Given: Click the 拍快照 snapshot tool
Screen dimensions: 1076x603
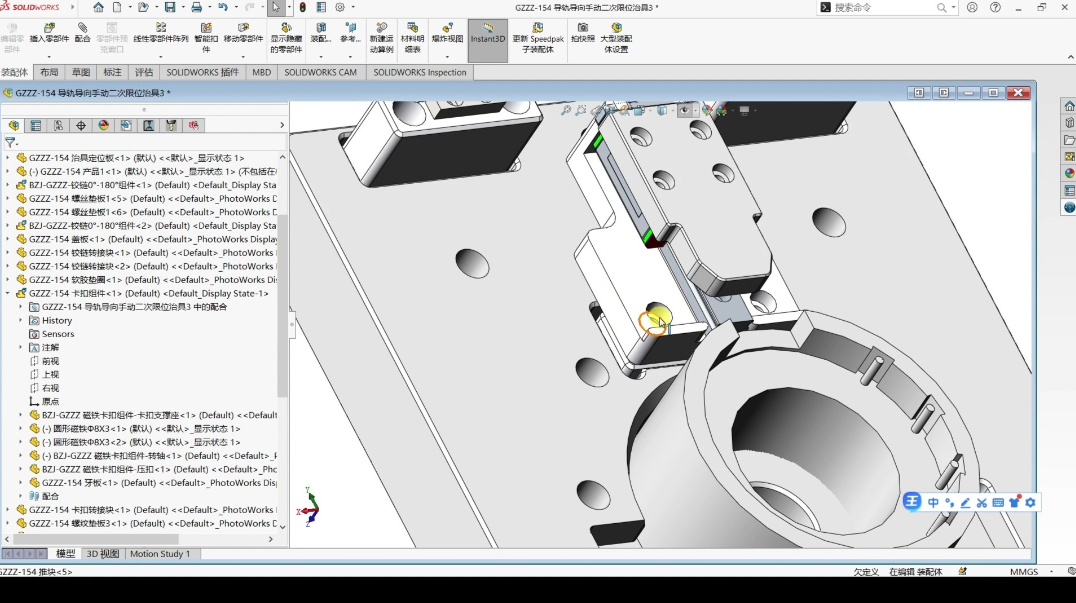Looking at the screenshot, I should [x=583, y=33].
